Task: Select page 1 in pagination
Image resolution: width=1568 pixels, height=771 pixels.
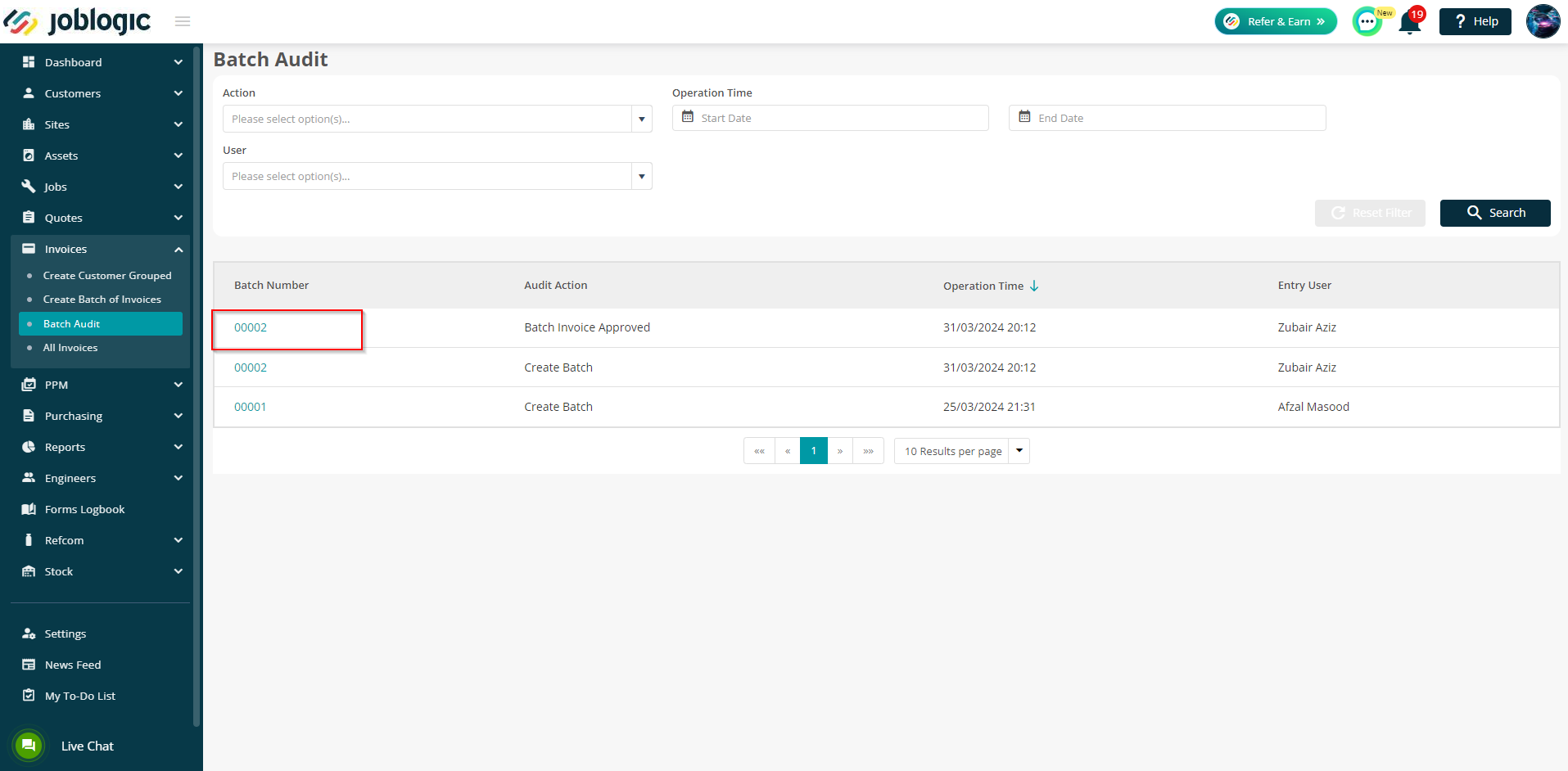Action: [x=814, y=451]
